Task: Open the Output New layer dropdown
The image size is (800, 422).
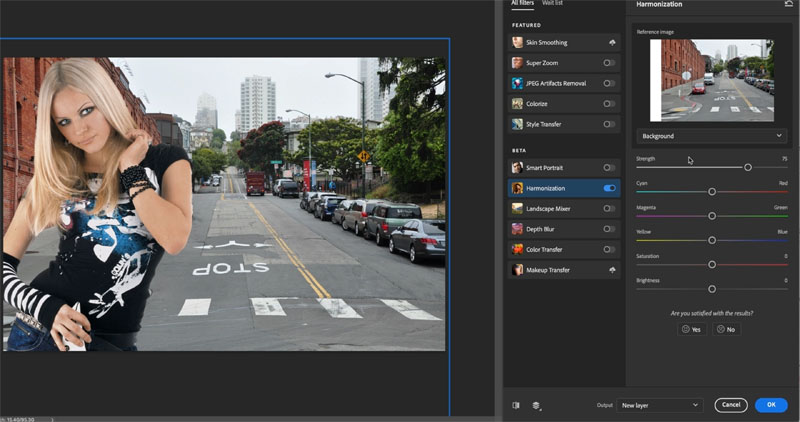Action: tap(660, 405)
